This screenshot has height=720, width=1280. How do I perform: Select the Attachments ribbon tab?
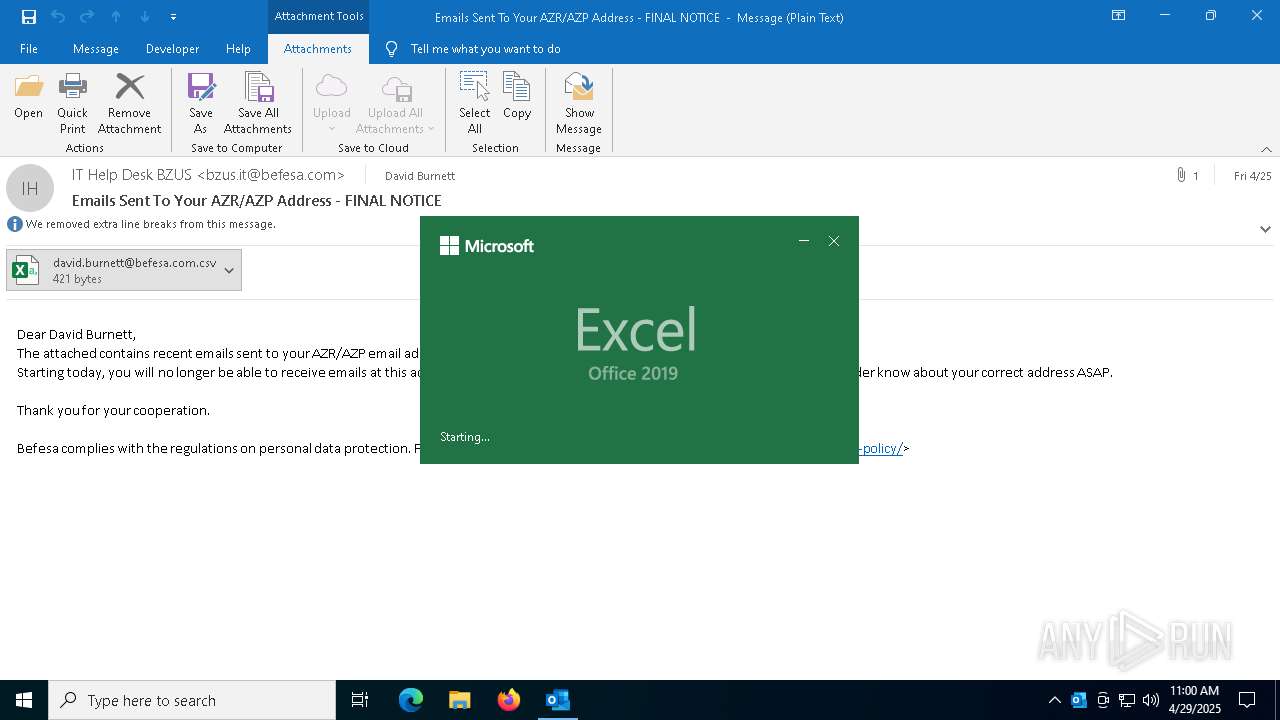[x=318, y=49]
